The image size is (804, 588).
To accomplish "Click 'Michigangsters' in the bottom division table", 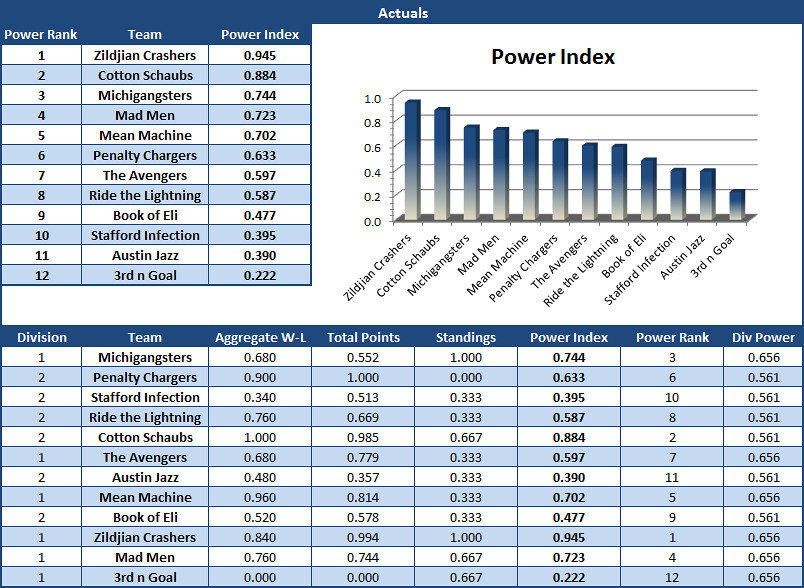I will click(x=145, y=357).
